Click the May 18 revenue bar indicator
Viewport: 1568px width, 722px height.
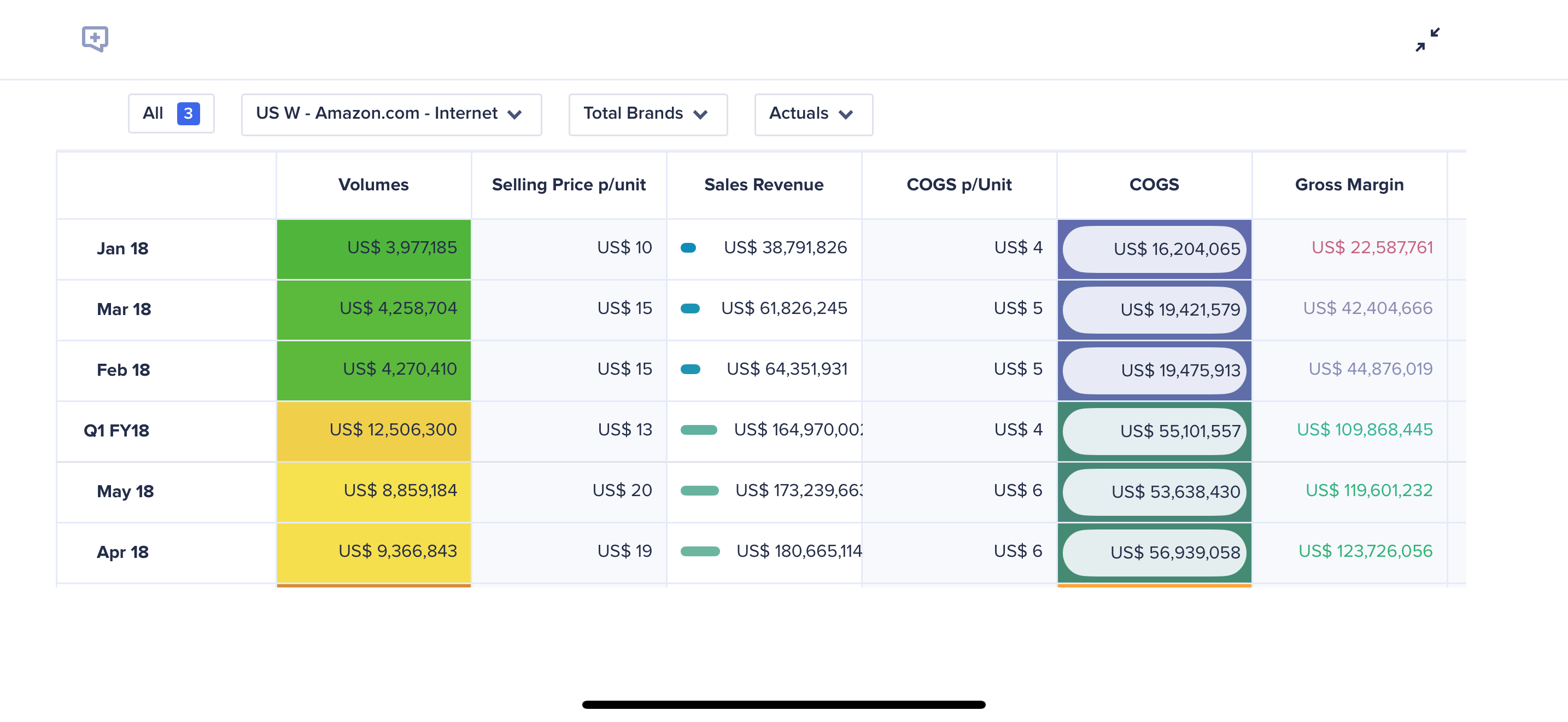[699, 491]
